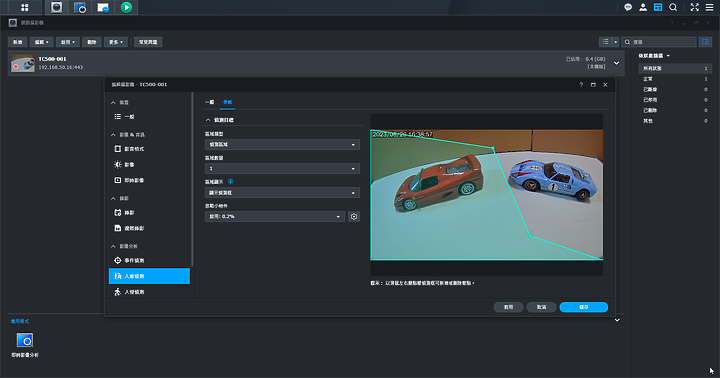720x378 pixels.
Task: Filter by 所有狀態 all status
Action: tap(675, 68)
